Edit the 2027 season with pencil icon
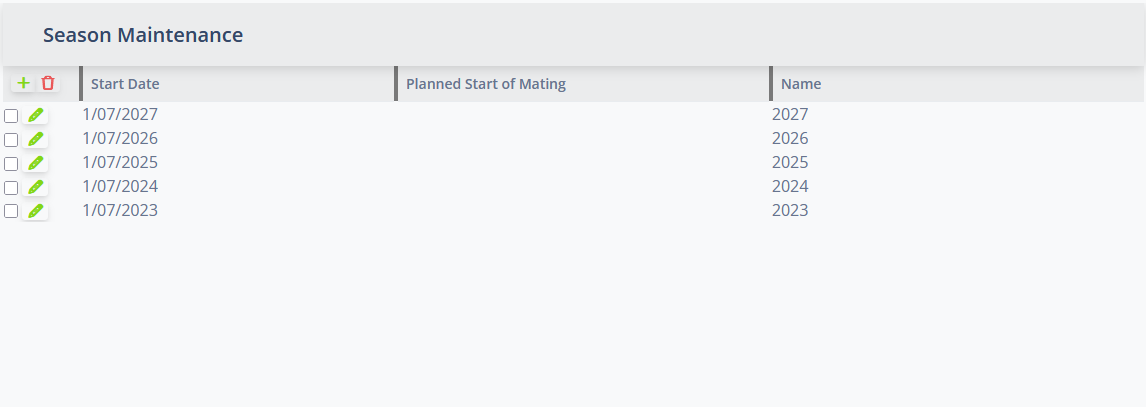Screen dimensions: 1146x407 pos(36,115)
